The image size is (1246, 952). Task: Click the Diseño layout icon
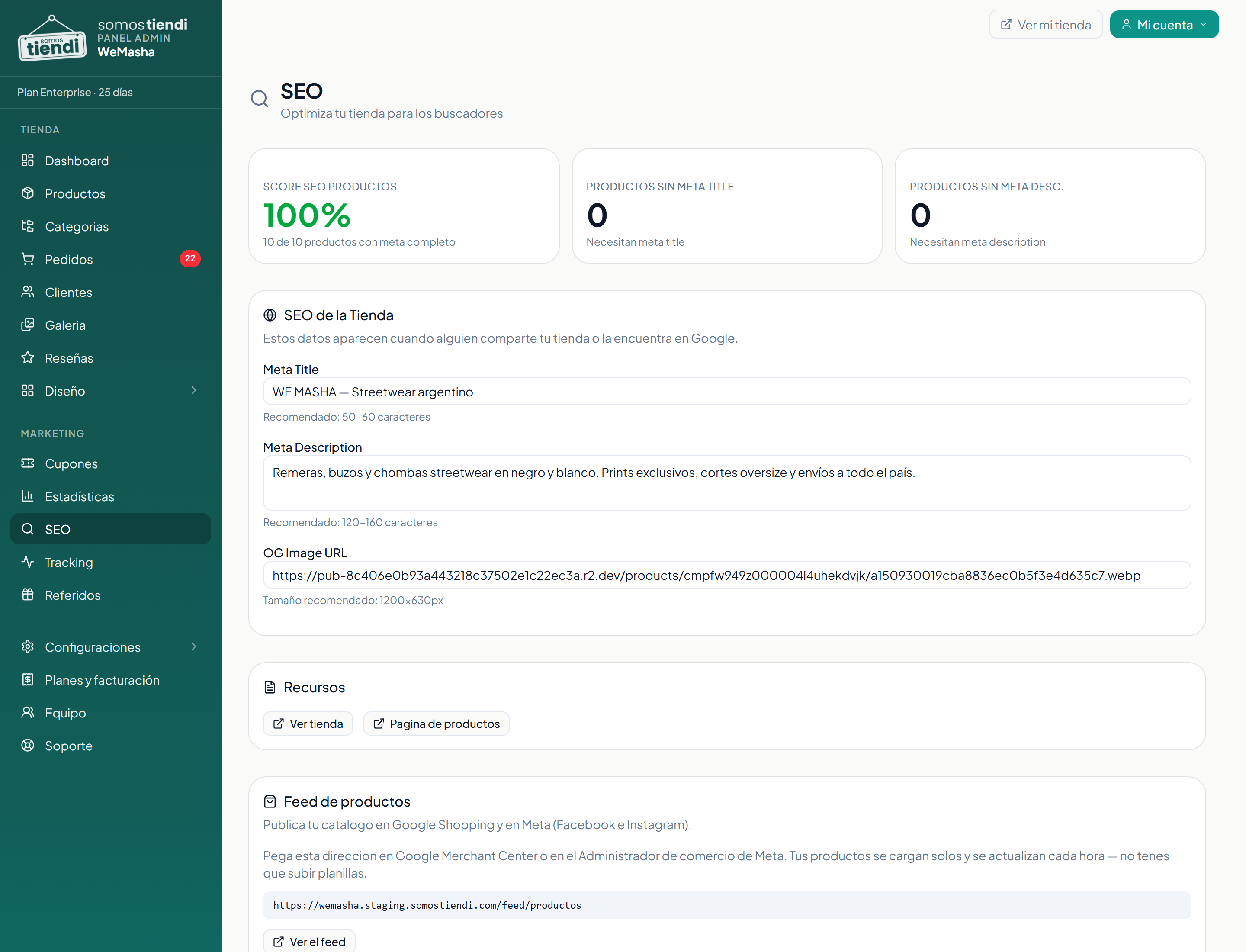tap(28, 390)
